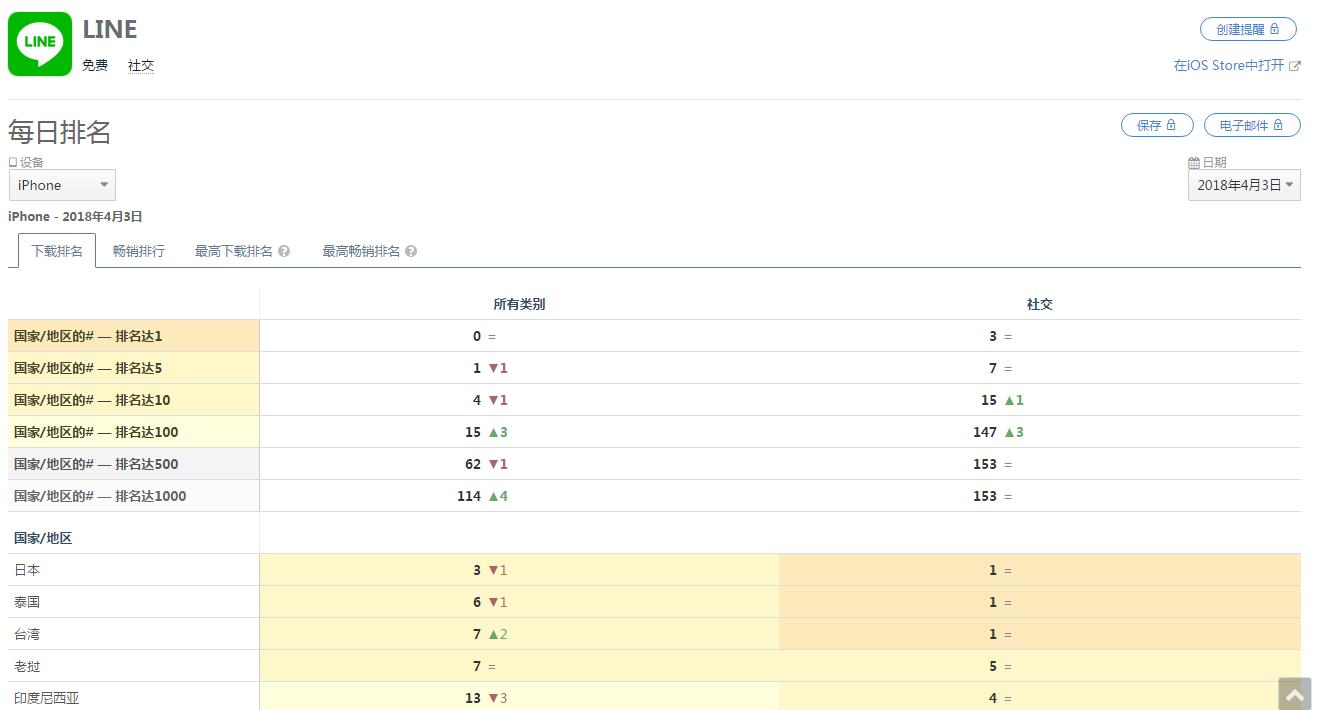The height and width of the screenshot is (710, 1339).
Task: Click help icon next to 最高畅销排名
Action: coord(411,251)
